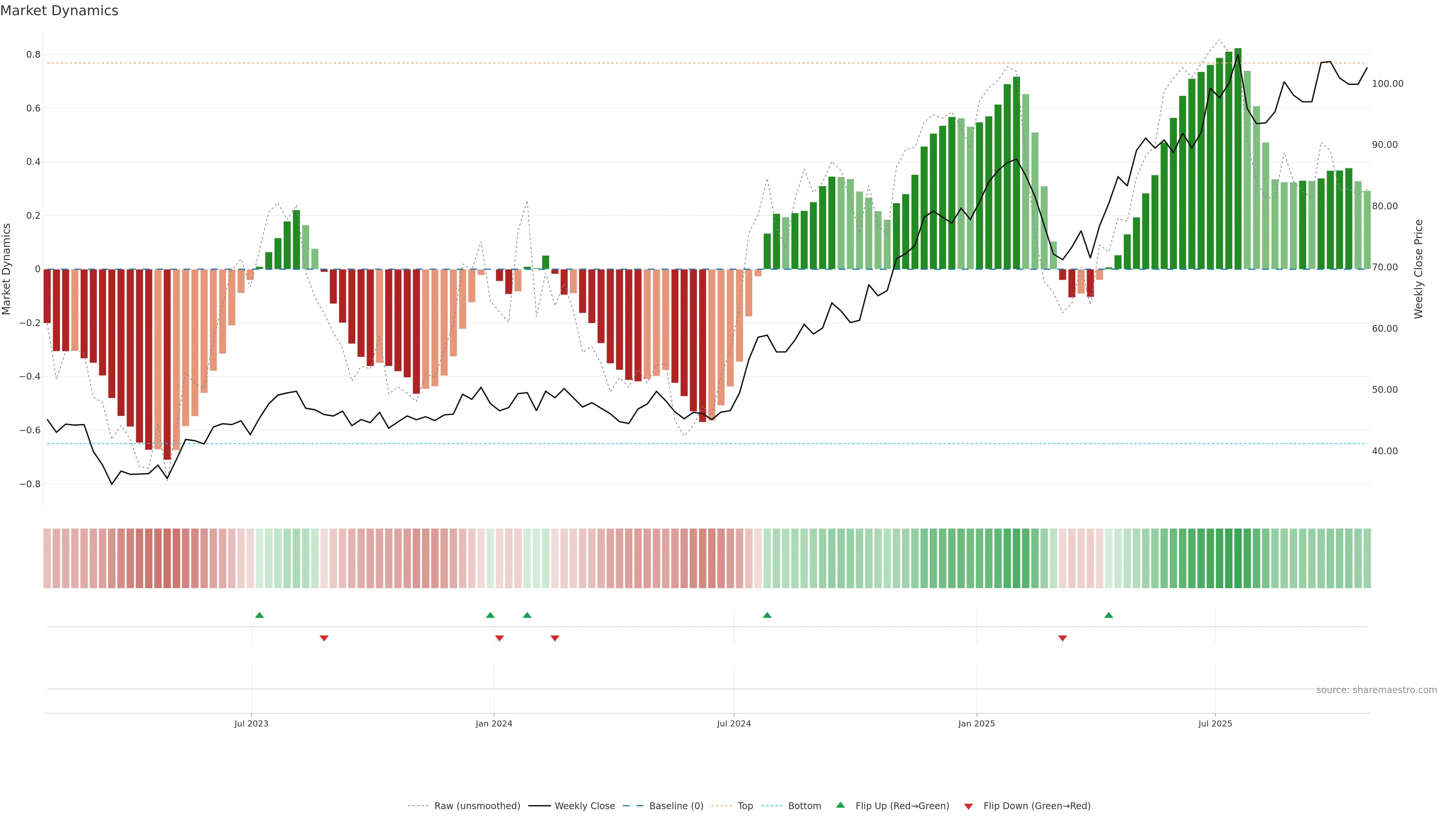Click the last red flip-down triangle after Jan 2025

click(x=1062, y=638)
